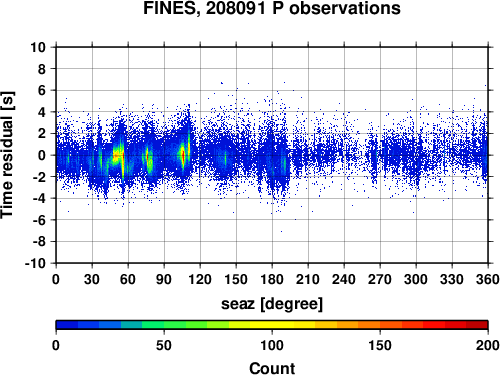Image resolution: width=500 pixels, height=375 pixels.
Task: Click the plot title FINES P observations
Action: pyautogui.click(x=272, y=8)
